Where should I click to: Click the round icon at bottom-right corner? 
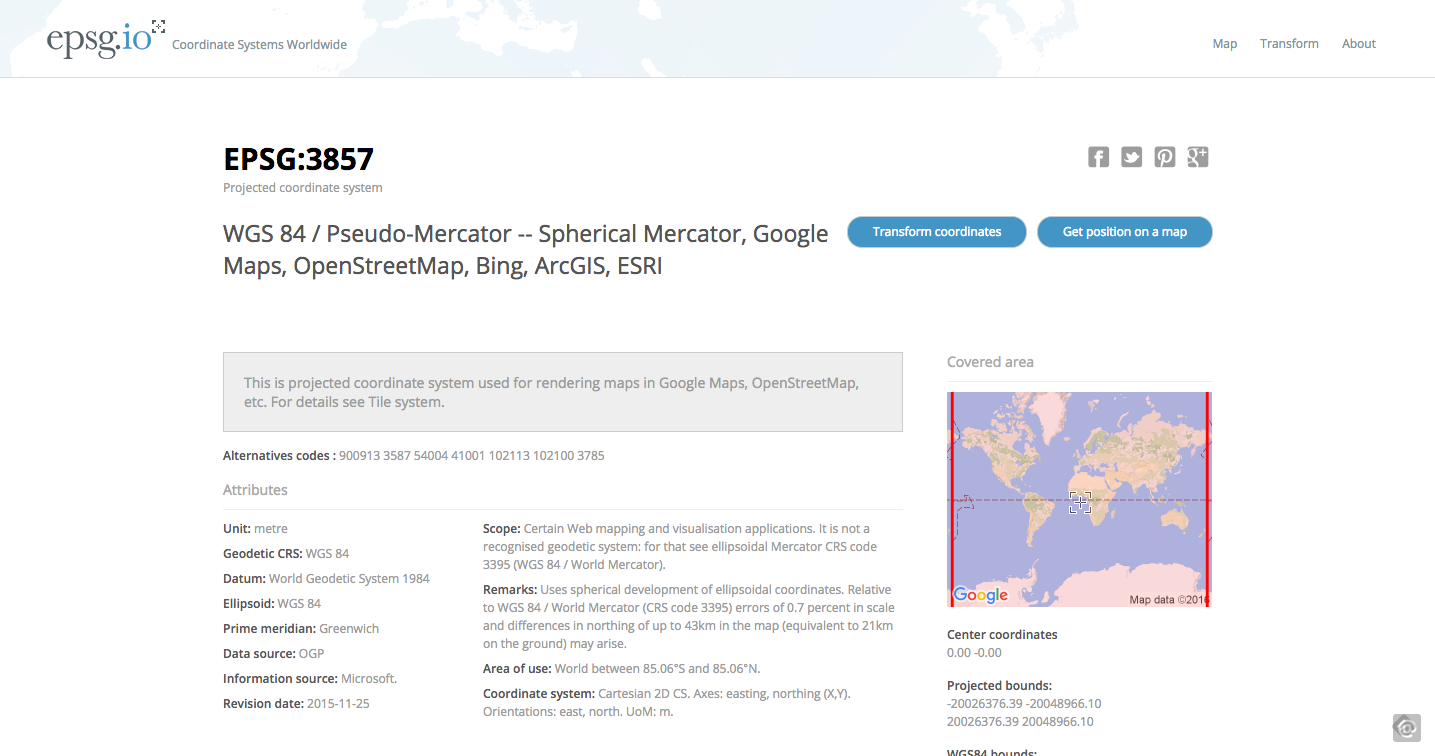point(1407,728)
